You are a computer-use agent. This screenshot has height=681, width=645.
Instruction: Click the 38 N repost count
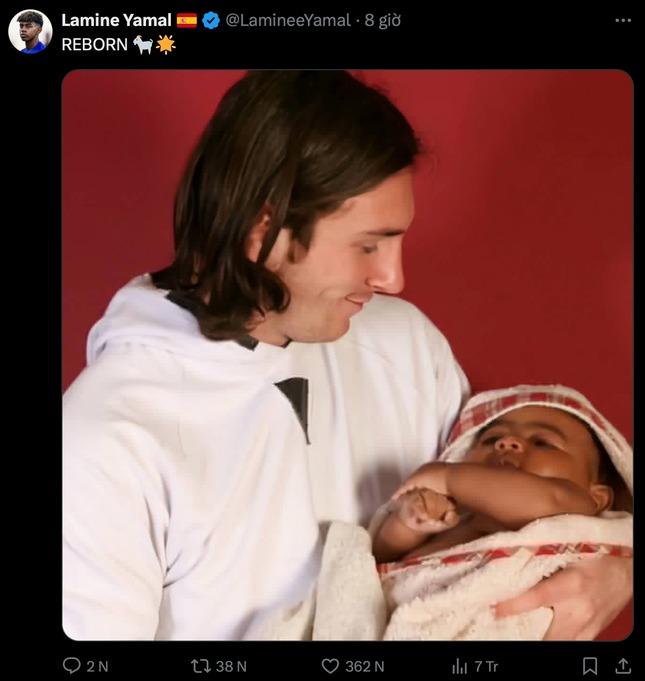[231, 666]
